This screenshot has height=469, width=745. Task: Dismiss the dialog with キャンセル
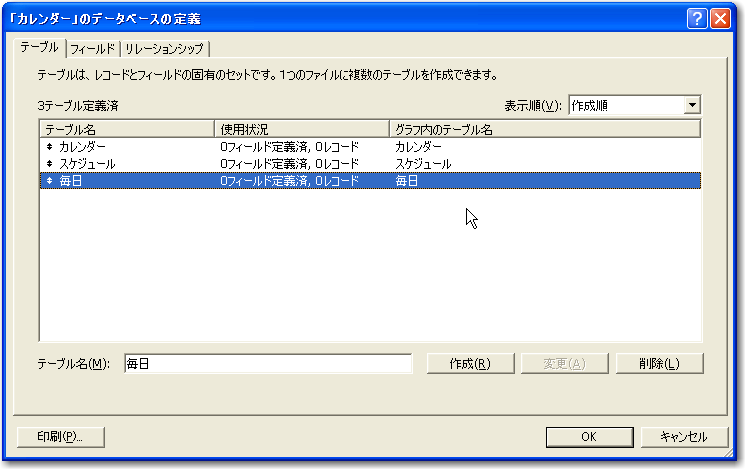[684, 436]
